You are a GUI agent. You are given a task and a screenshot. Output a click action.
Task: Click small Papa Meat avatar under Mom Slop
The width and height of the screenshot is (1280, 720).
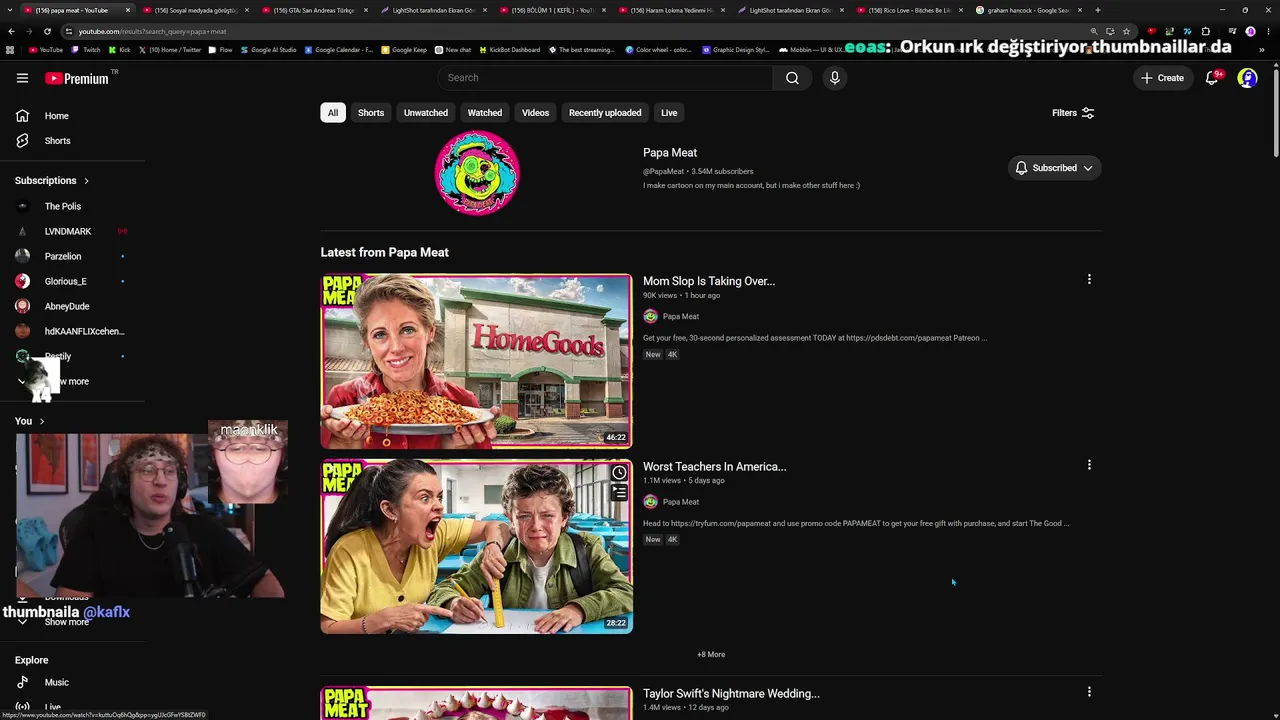point(650,316)
